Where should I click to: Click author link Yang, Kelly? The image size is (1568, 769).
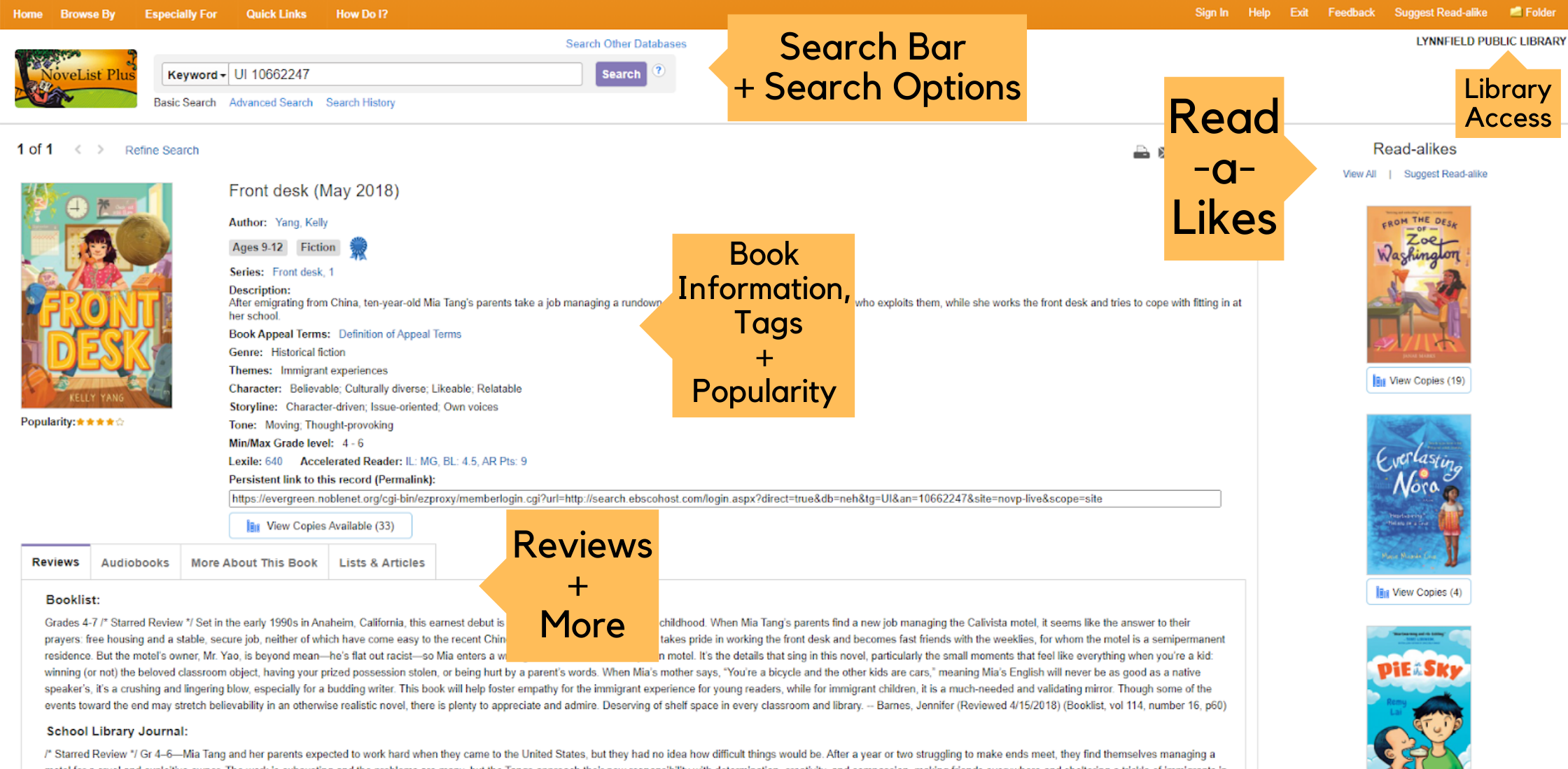301,222
